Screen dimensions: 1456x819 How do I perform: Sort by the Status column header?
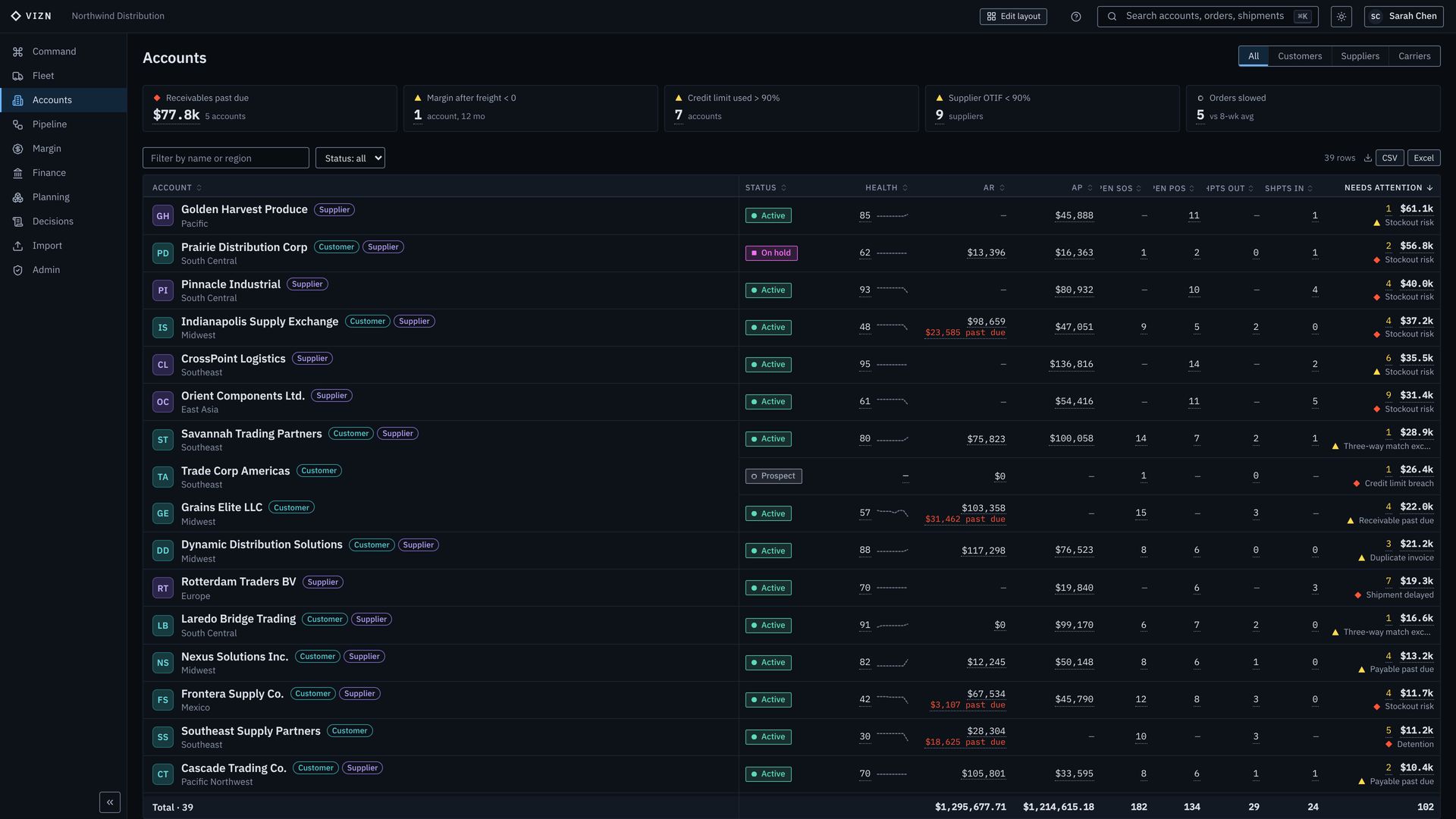pos(765,188)
